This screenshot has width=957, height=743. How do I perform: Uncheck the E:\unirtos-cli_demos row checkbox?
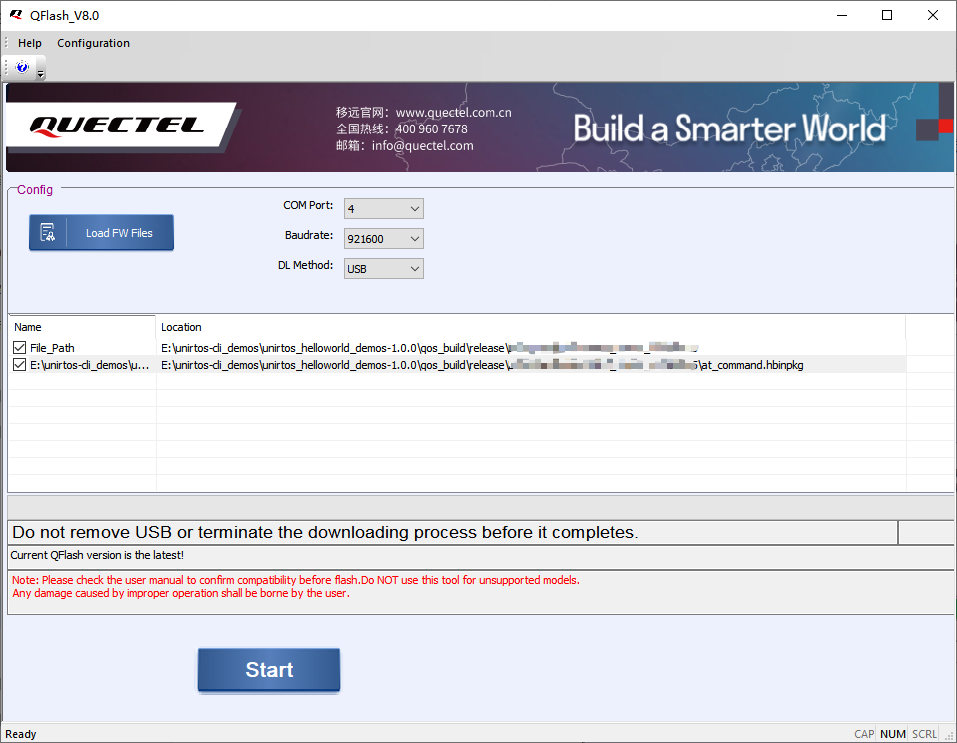(20, 365)
